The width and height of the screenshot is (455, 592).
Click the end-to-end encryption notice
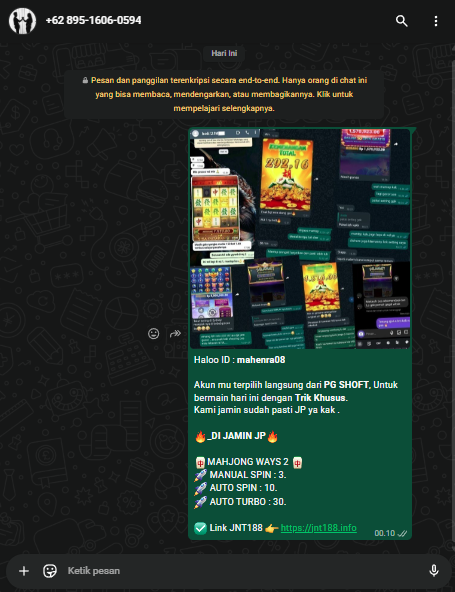[224, 94]
